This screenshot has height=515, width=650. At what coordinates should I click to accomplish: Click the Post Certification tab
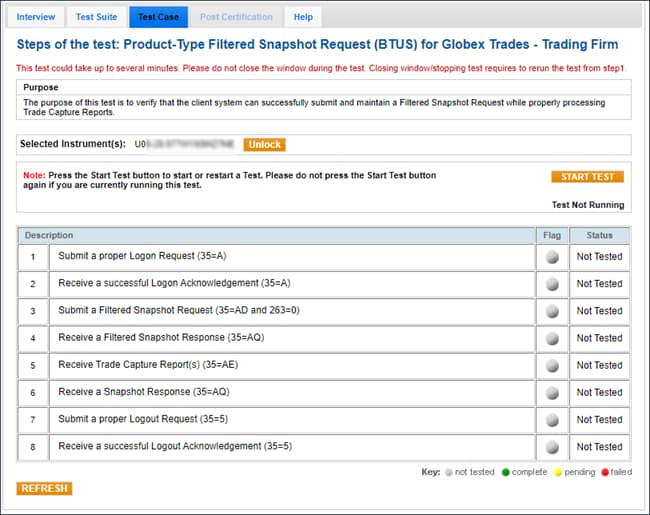tap(236, 17)
